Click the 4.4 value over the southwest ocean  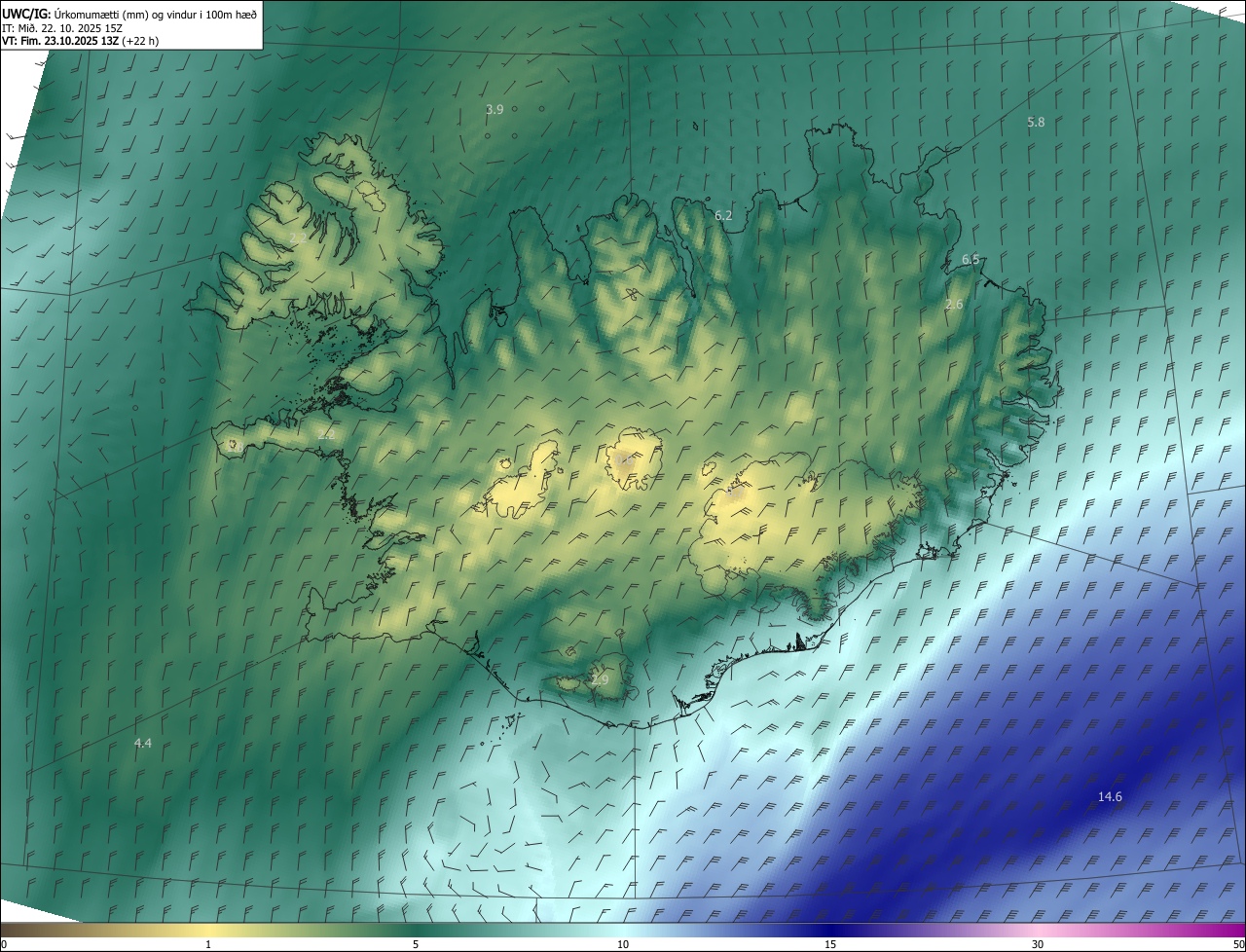click(x=142, y=743)
